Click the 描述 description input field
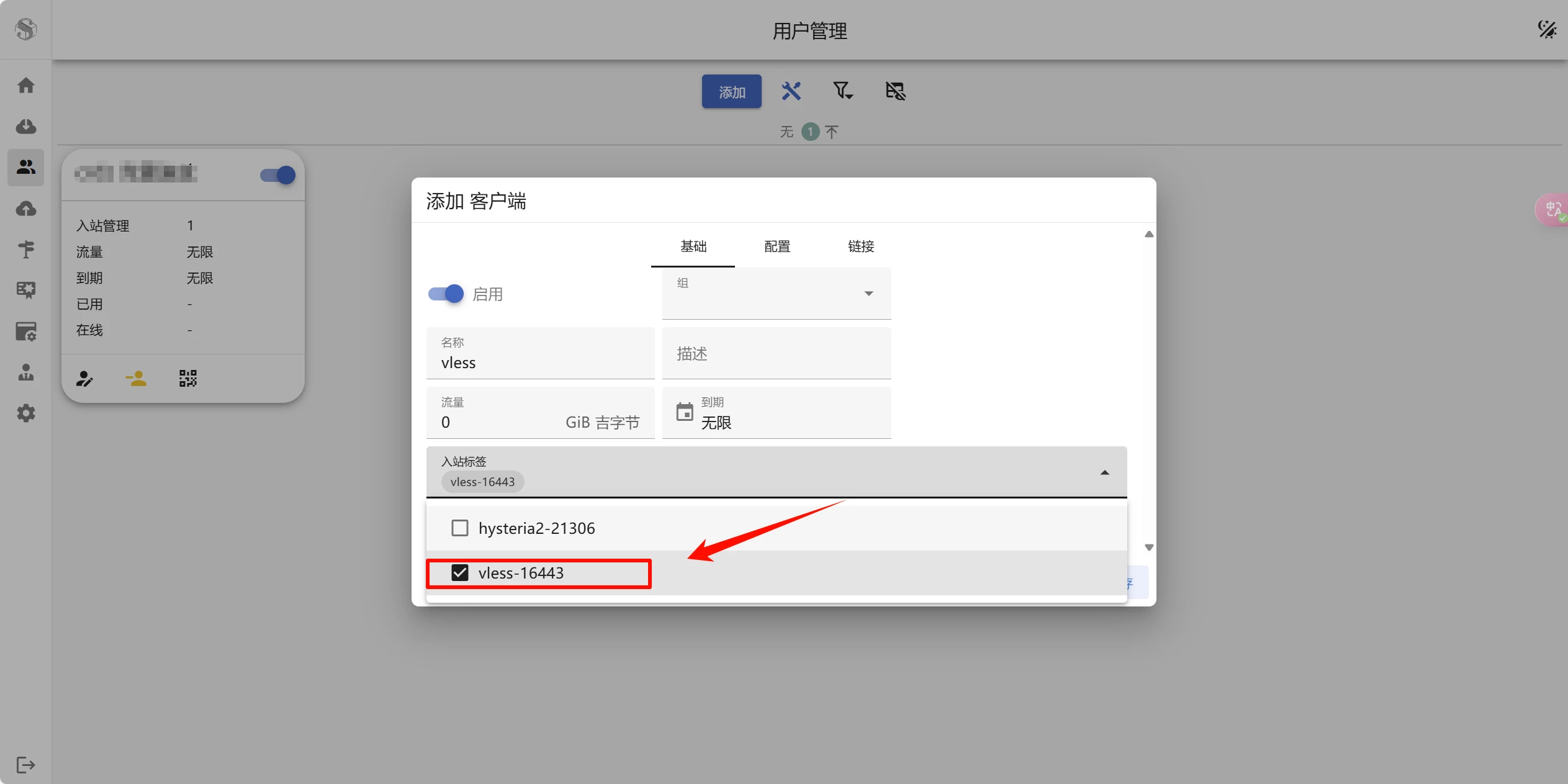 click(x=776, y=354)
